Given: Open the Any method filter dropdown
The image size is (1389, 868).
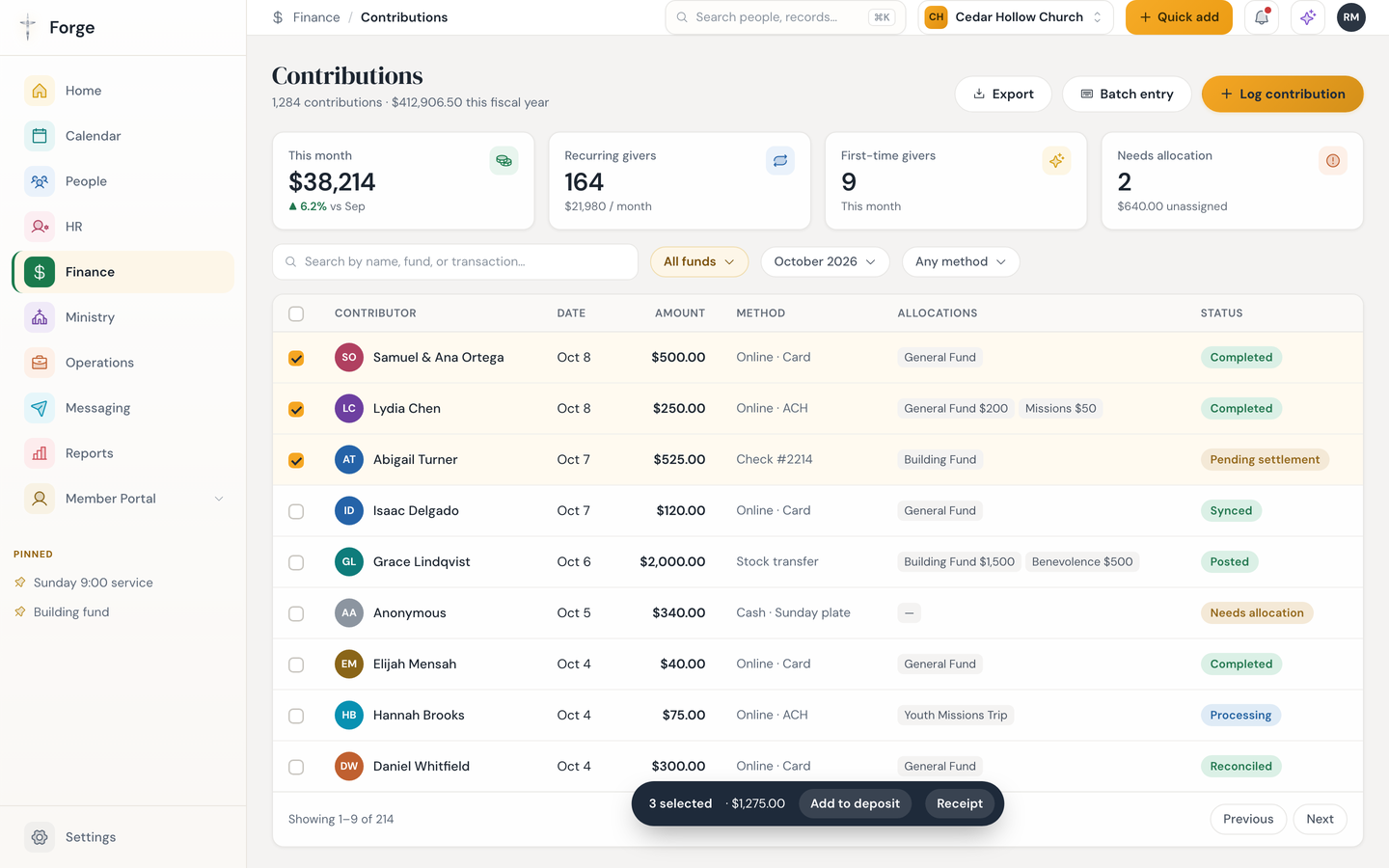Looking at the screenshot, I should [x=961, y=261].
